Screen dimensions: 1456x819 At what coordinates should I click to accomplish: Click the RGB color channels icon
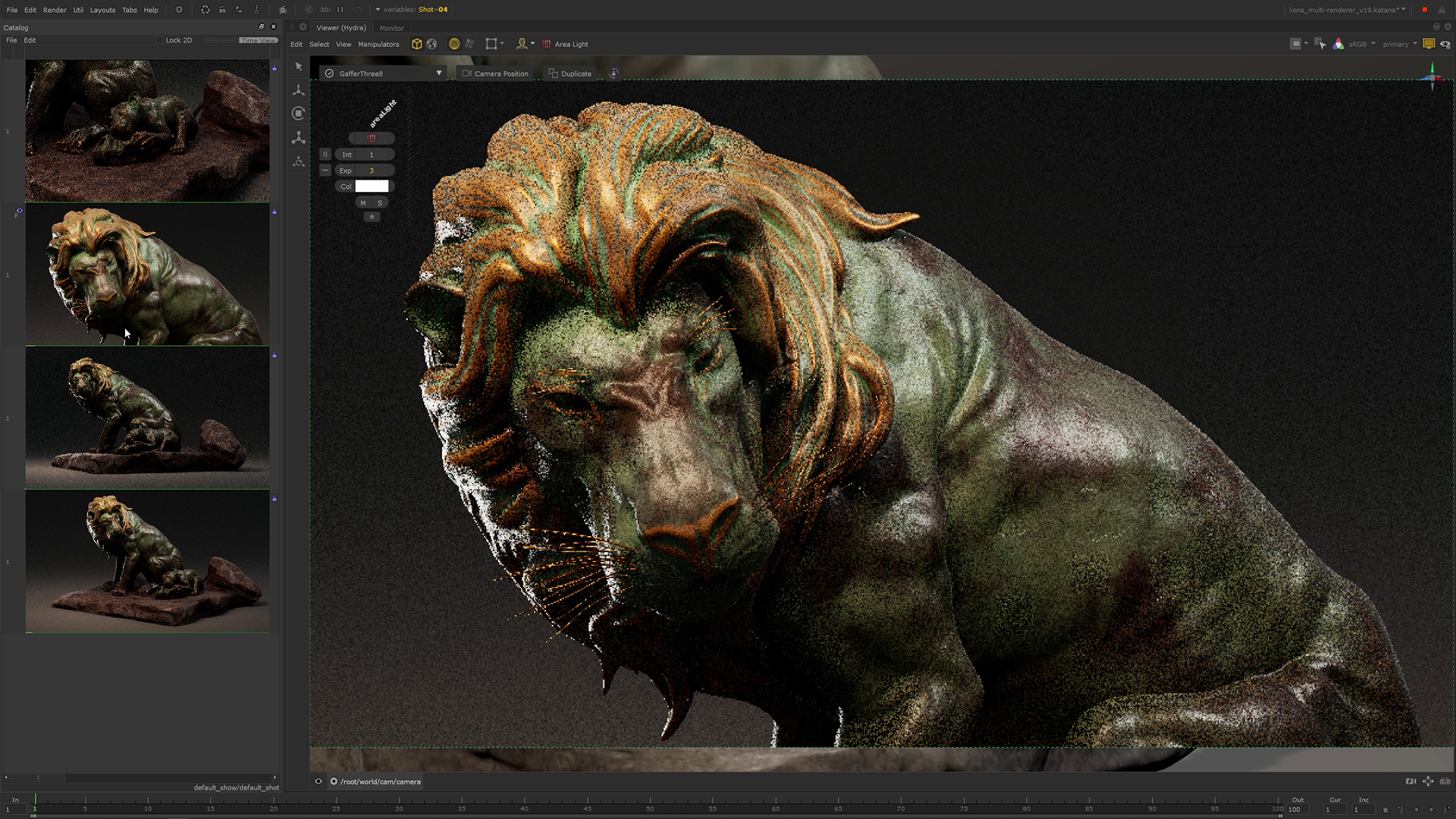click(1338, 44)
